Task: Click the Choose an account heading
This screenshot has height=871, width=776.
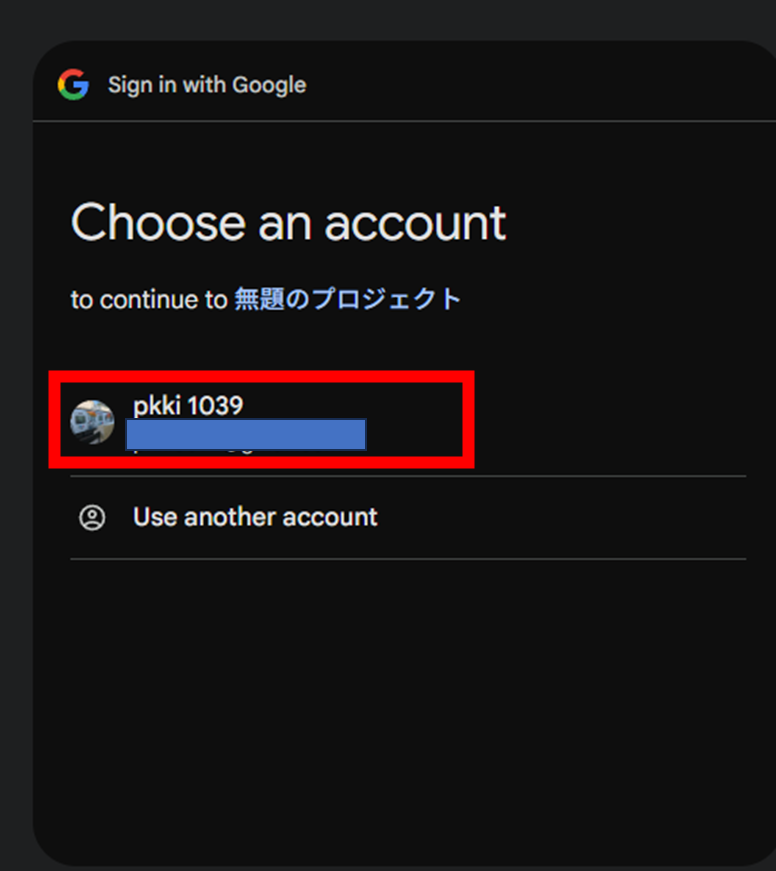Action: click(288, 222)
